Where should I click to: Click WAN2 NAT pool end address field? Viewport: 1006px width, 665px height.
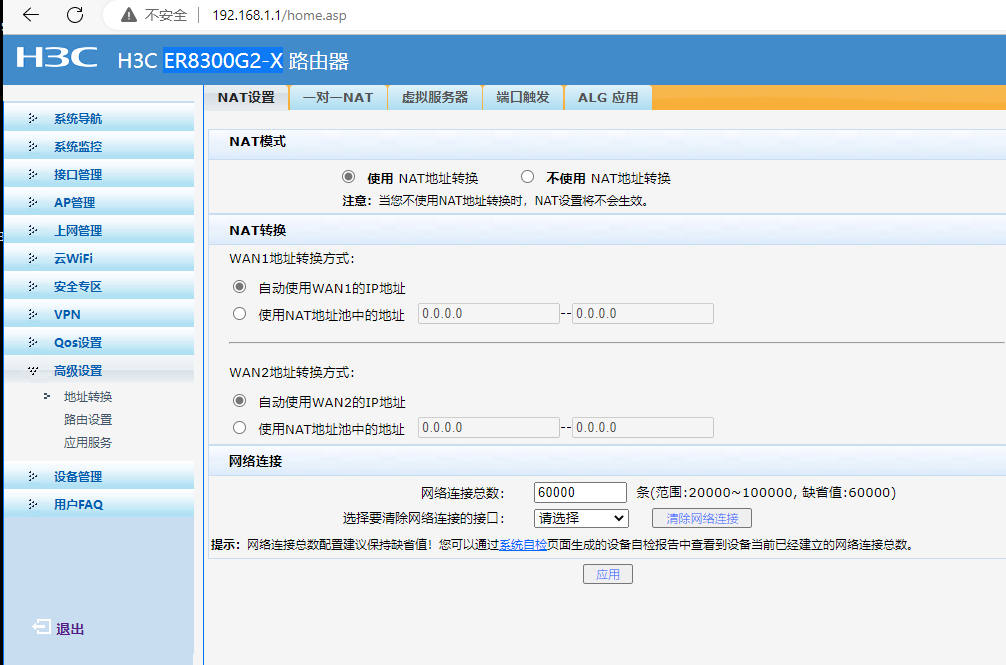click(642, 428)
